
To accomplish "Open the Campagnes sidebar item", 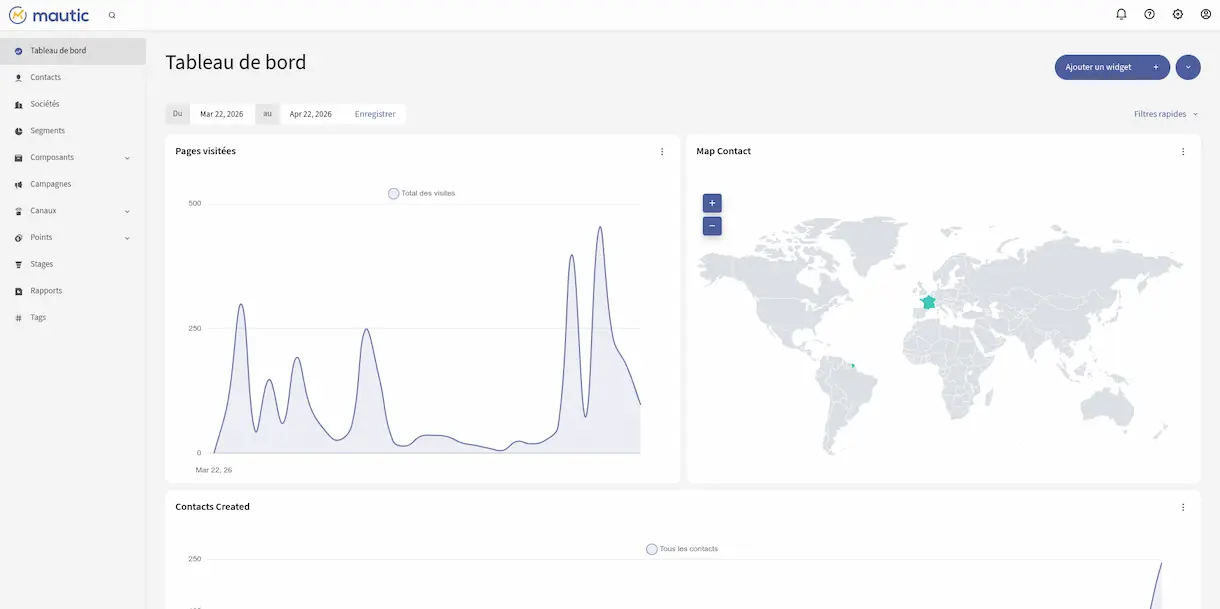I will click(51, 185).
